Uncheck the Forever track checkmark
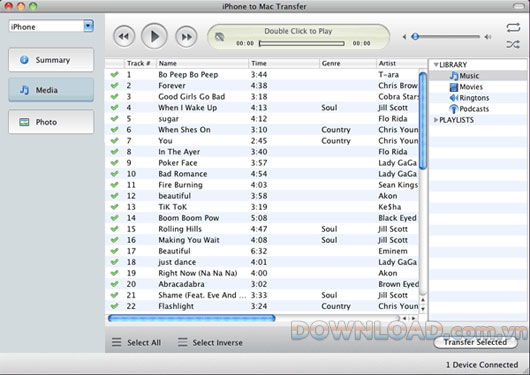This screenshot has height=375, width=530. 115,86
